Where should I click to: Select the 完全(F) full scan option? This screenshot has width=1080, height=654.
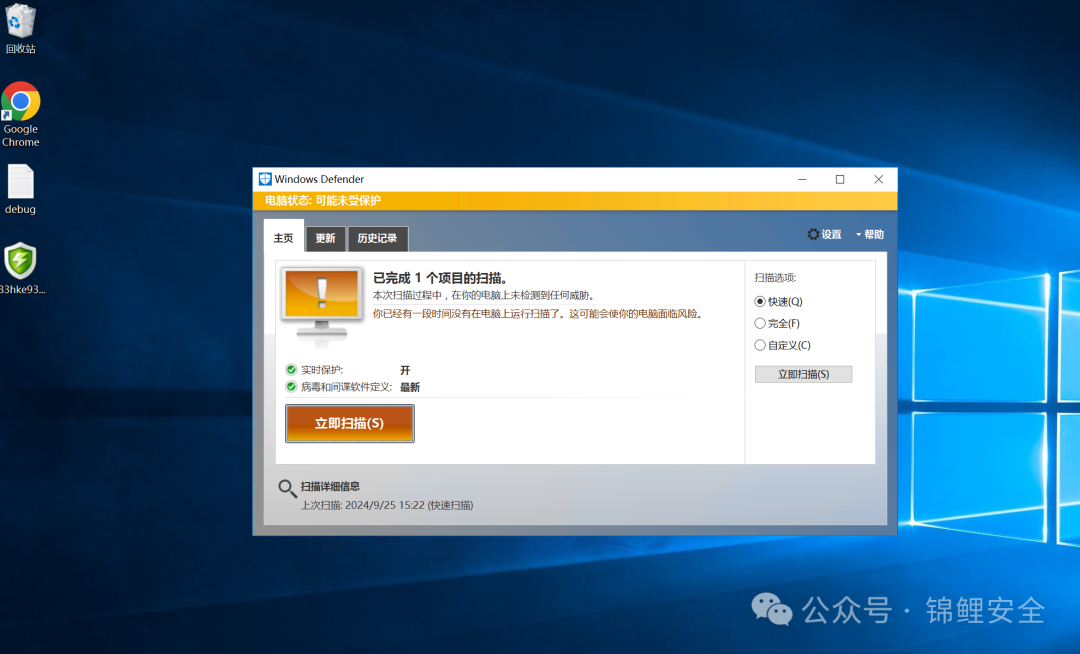click(778, 324)
